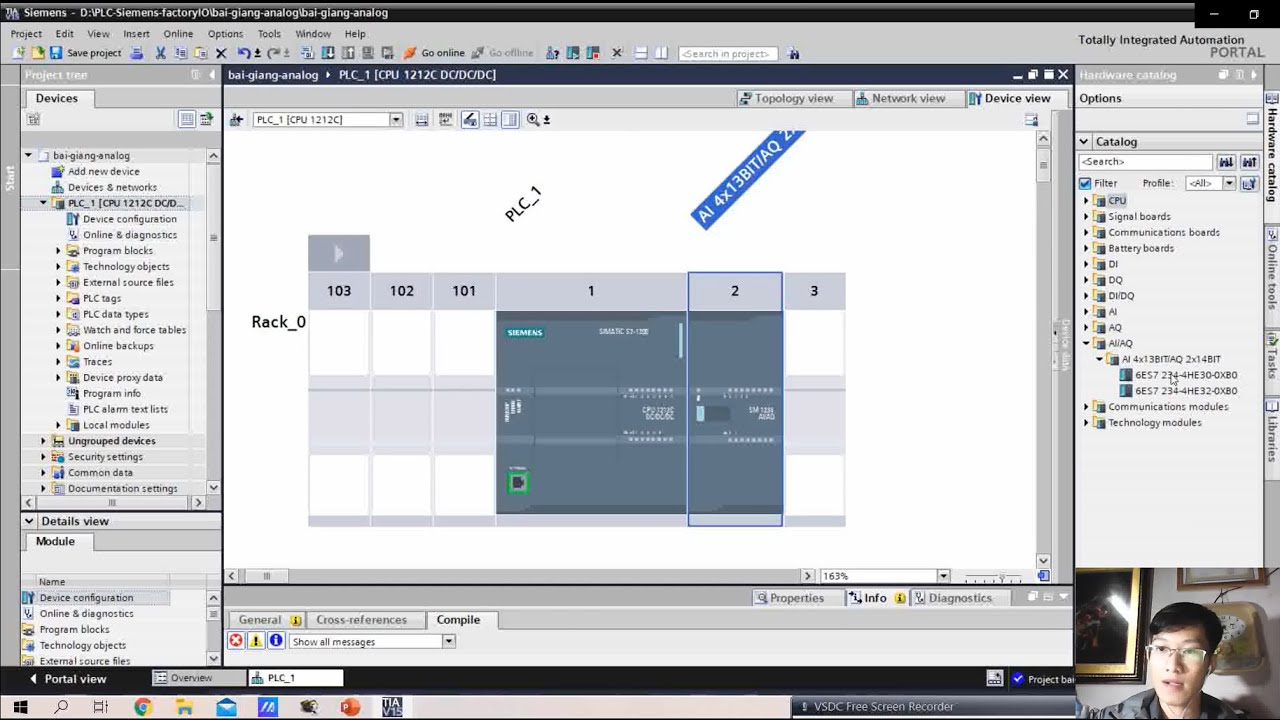Click the Search field in the Catalog
1280x720 pixels.
[x=1146, y=162]
